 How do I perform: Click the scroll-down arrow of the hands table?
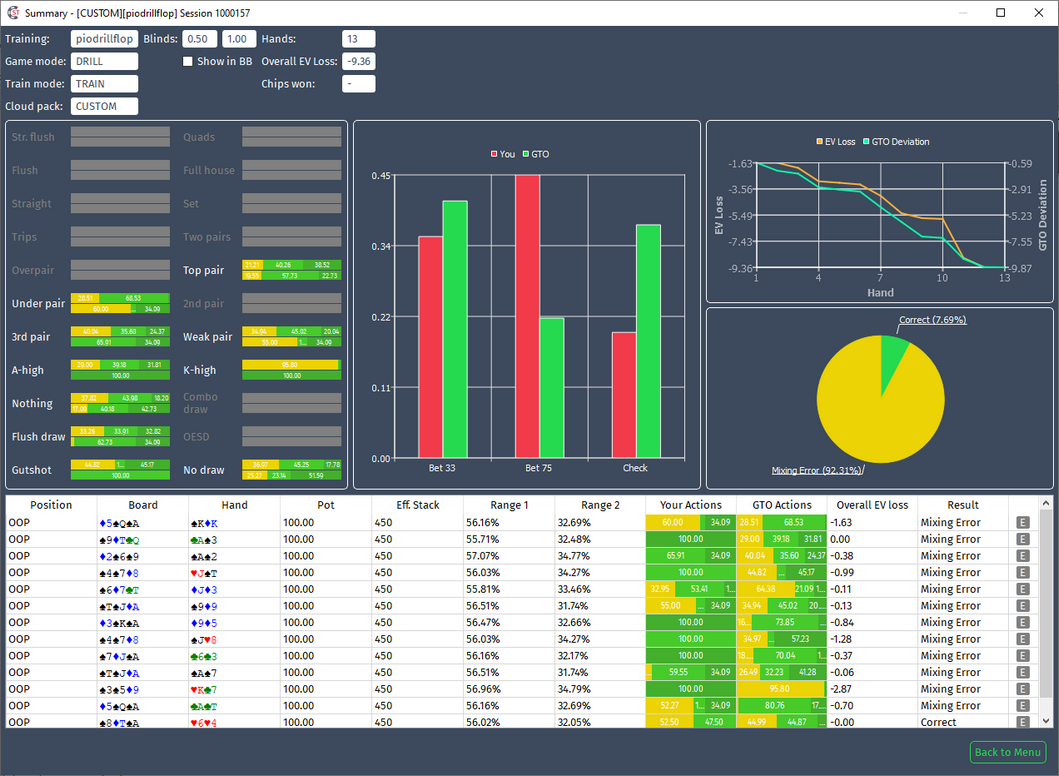tap(1045, 721)
